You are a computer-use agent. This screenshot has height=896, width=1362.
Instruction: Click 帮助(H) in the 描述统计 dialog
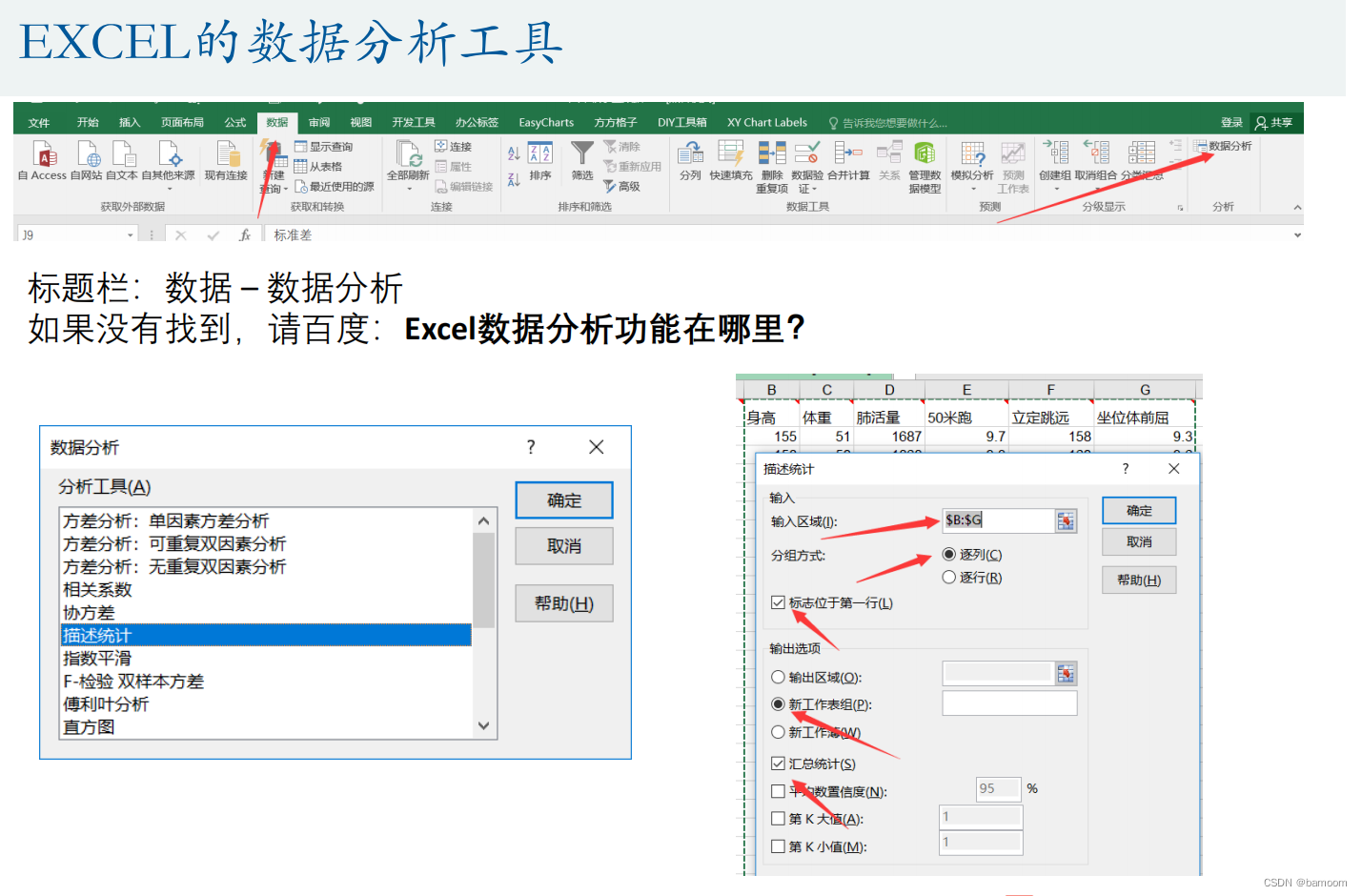tap(1139, 580)
